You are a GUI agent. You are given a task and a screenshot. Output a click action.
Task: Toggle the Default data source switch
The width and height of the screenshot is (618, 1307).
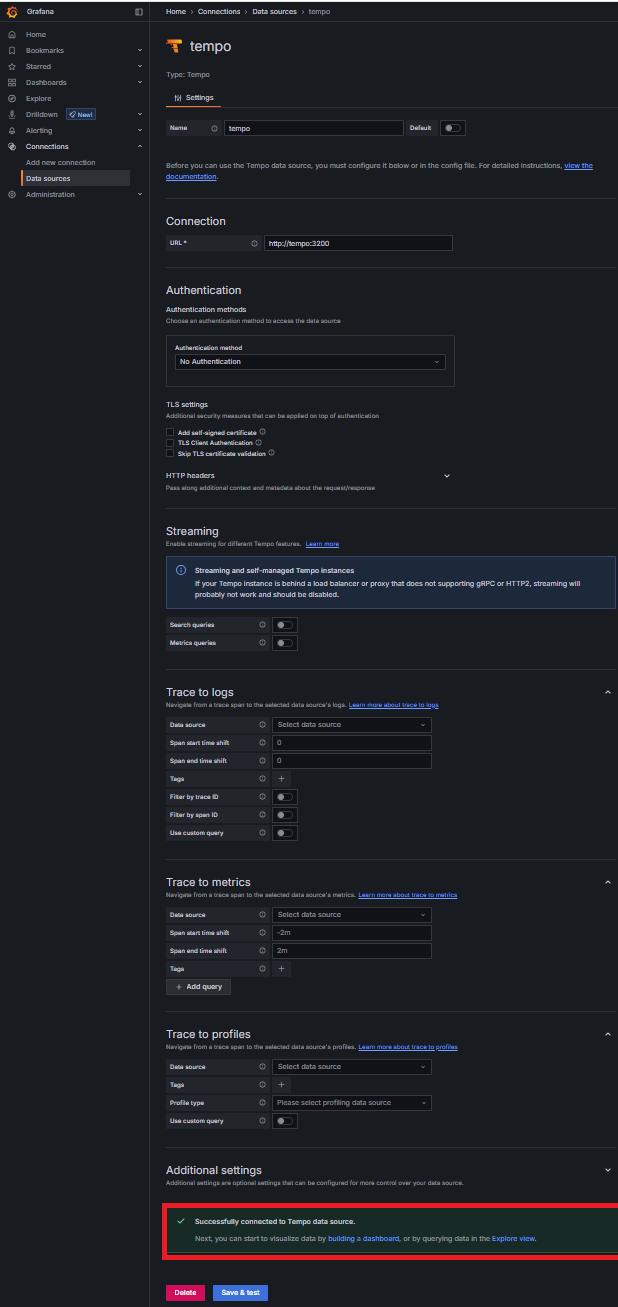tap(453, 128)
